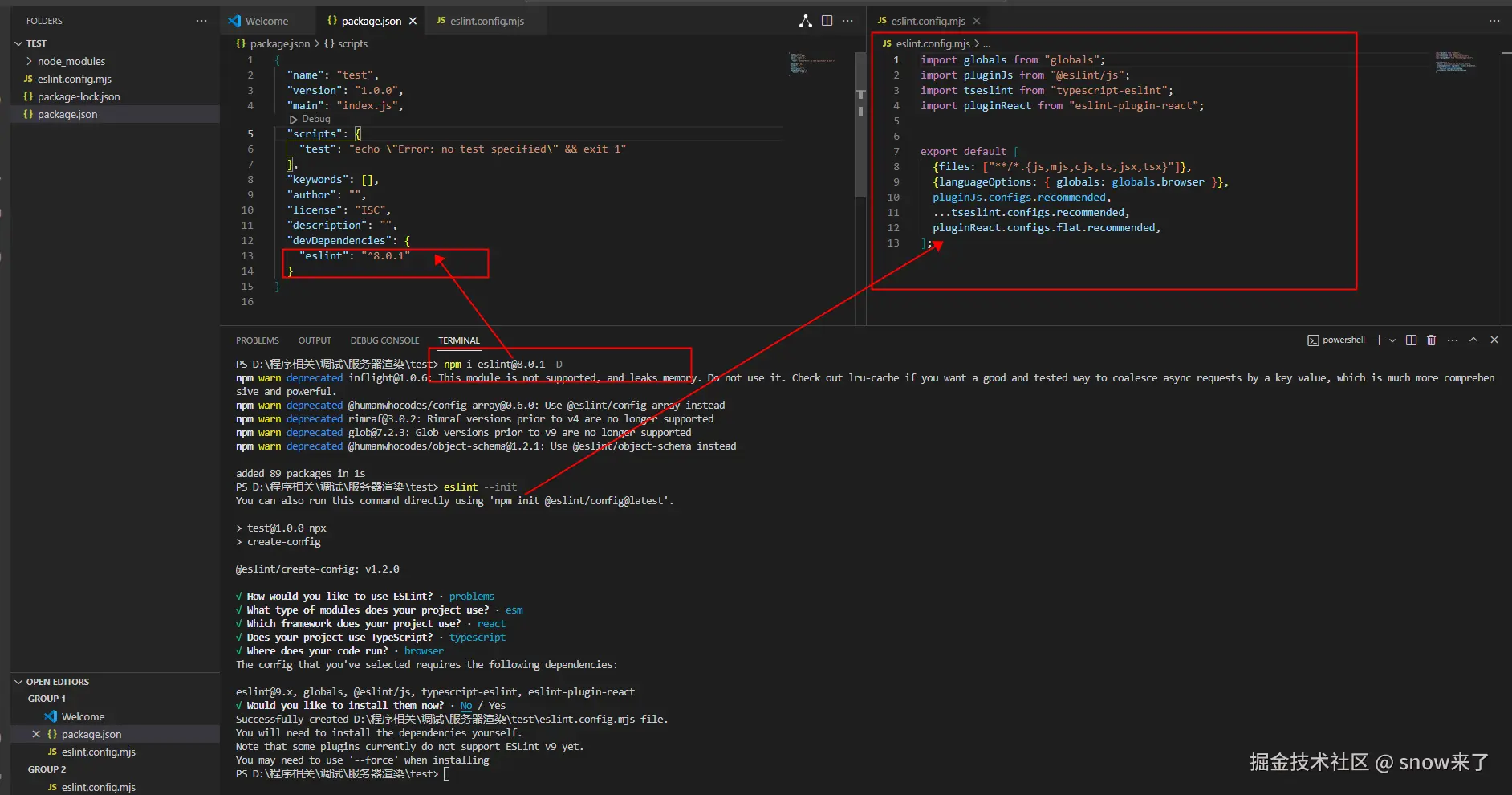Collapse the TEST root folder
Screen dimensions: 1512x795
coord(18,43)
